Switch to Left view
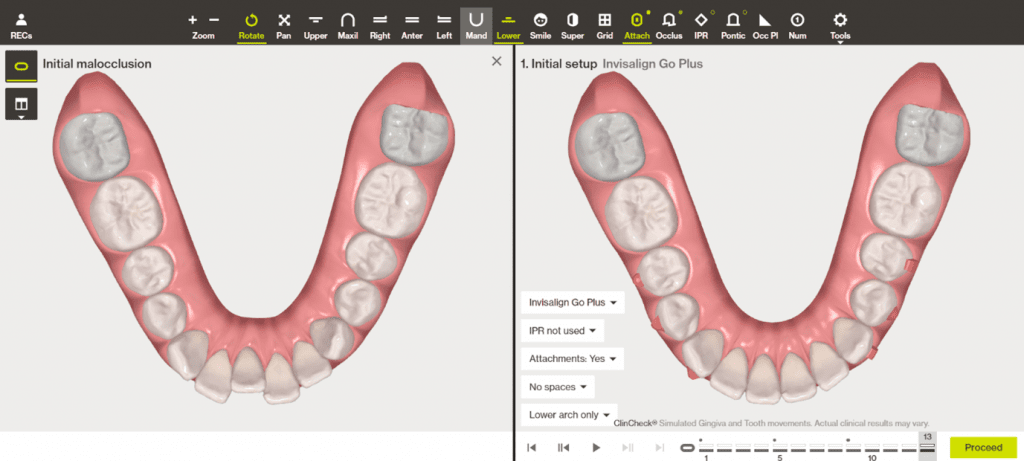 pos(444,26)
